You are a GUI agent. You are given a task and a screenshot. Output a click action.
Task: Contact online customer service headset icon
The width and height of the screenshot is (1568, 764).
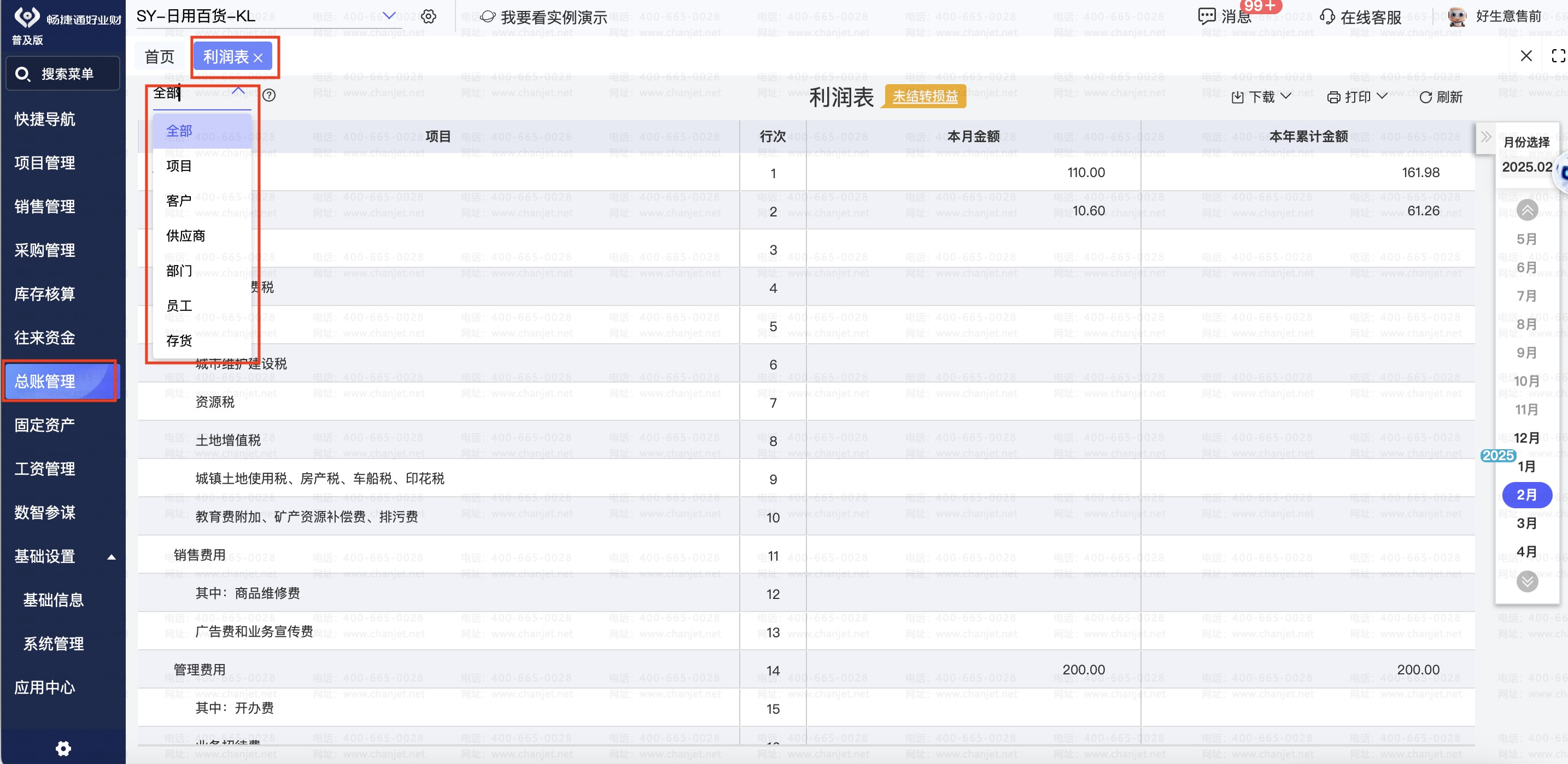tap(1327, 17)
